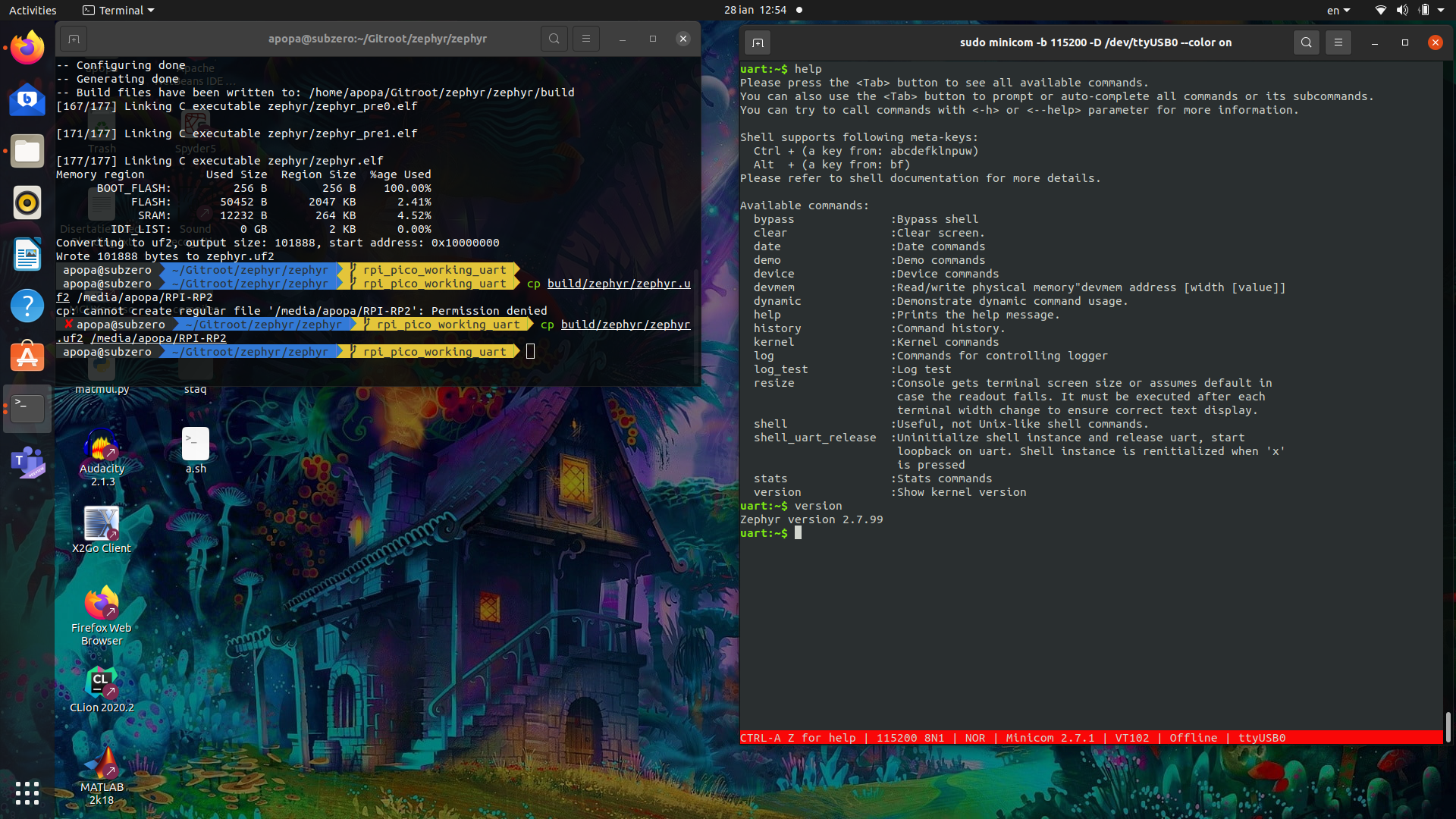Open search in the minicom terminal window
The width and height of the screenshot is (1456, 819).
(x=1306, y=42)
